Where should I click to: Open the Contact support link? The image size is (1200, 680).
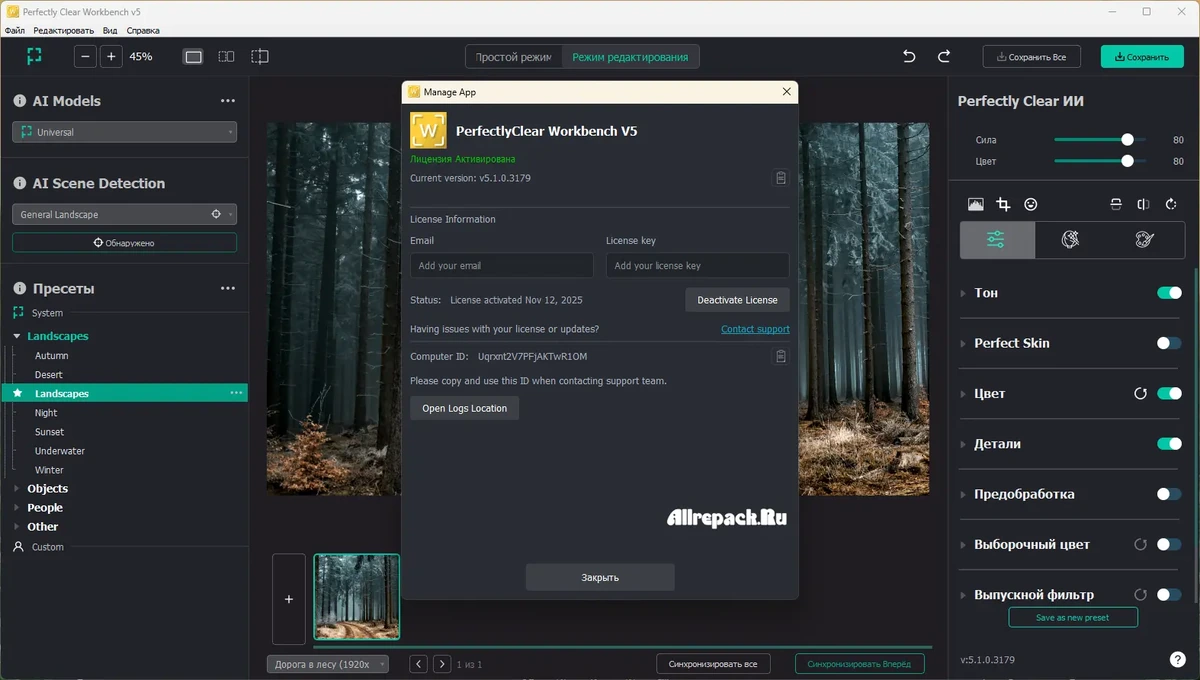[755, 329]
